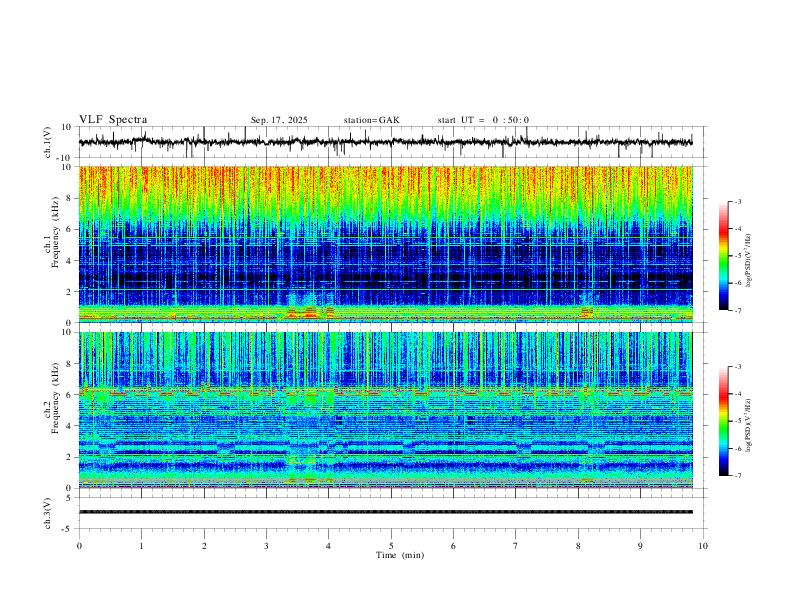The width and height of the screenshot is (792, 612).
Task: Select the date text 'Sep. 17, 2025'
Action: (x=279, y=120)
